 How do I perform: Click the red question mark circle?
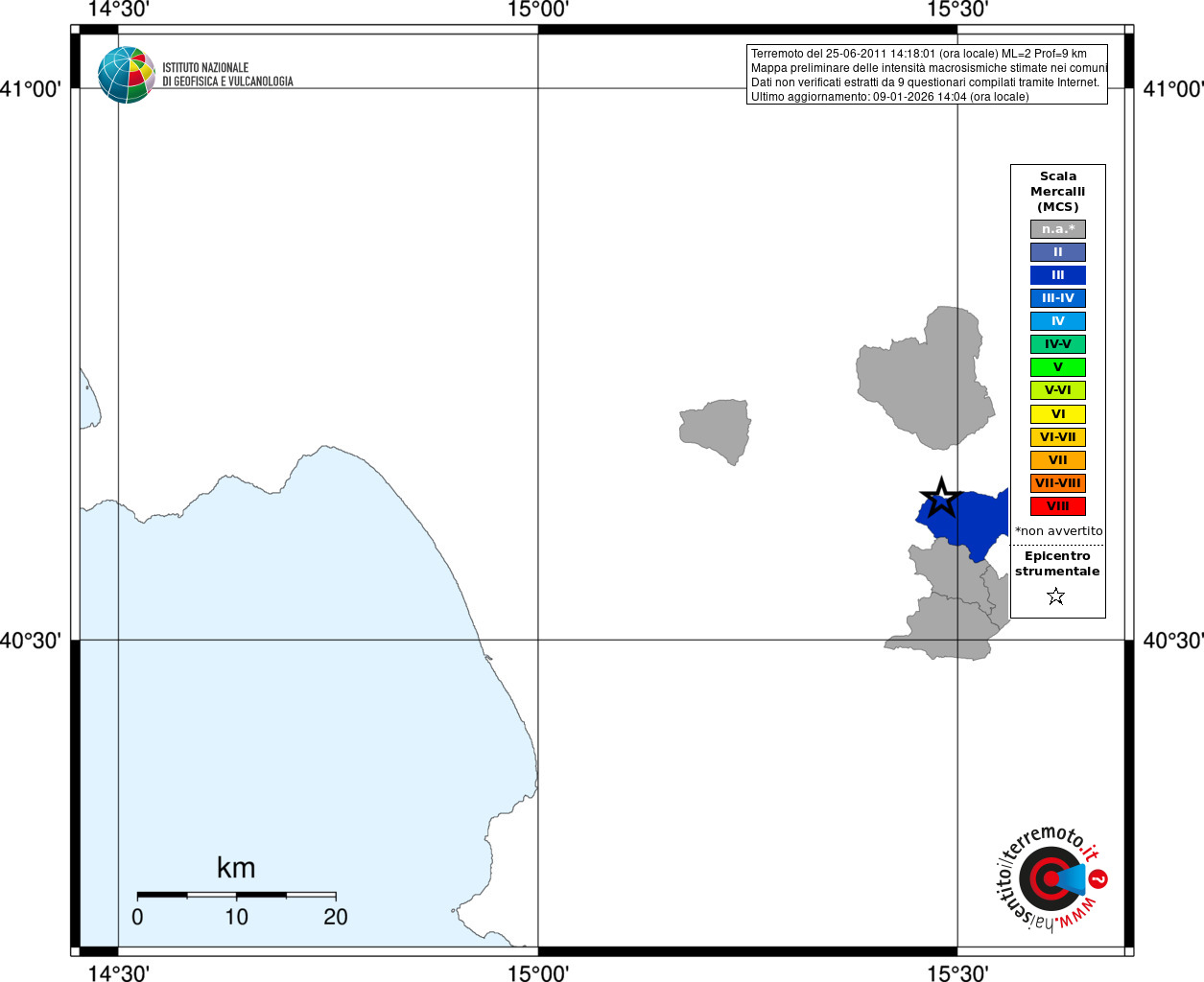point(1098,879)
